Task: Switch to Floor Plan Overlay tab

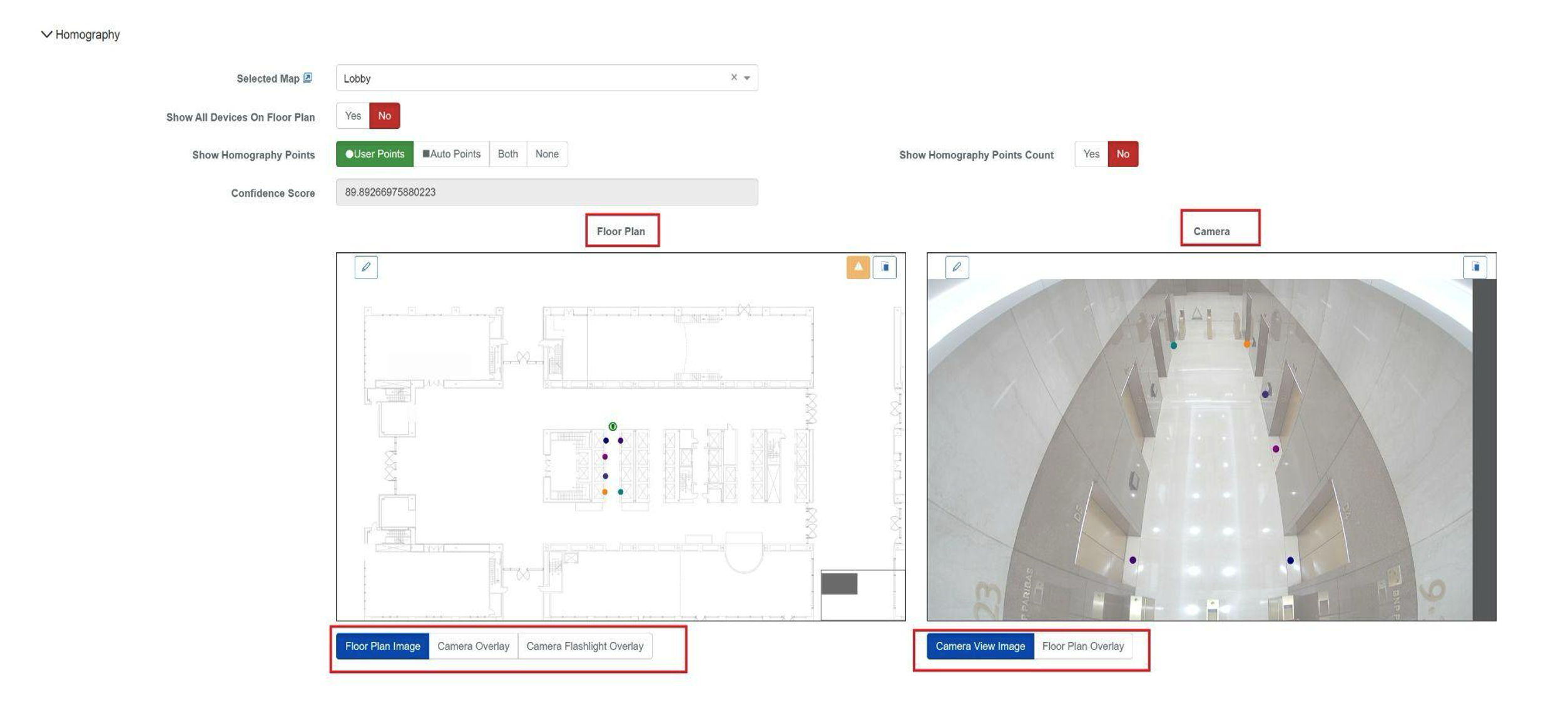Action: tap(1082, 646)
